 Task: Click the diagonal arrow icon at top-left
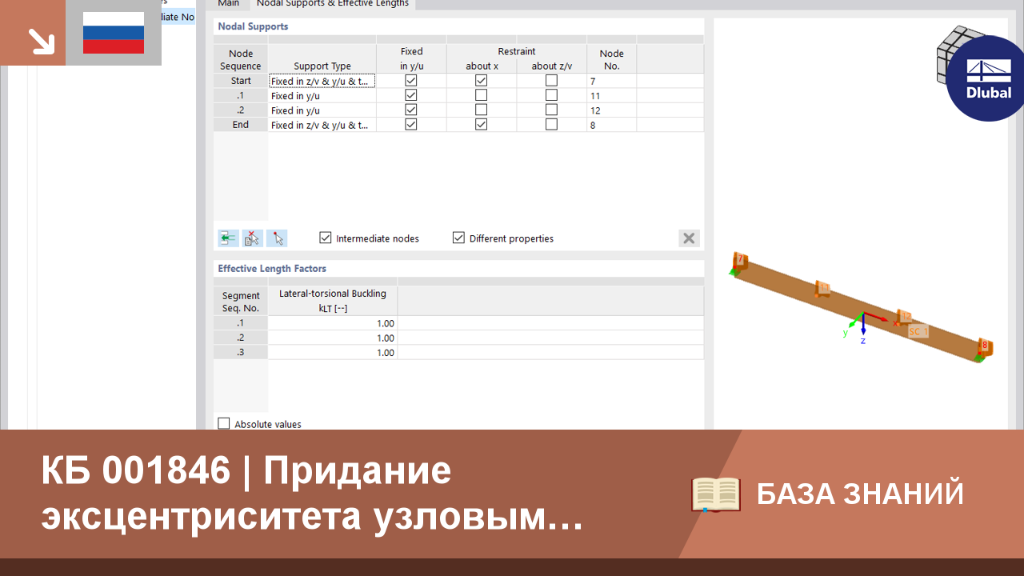click(x=41, y=40)
